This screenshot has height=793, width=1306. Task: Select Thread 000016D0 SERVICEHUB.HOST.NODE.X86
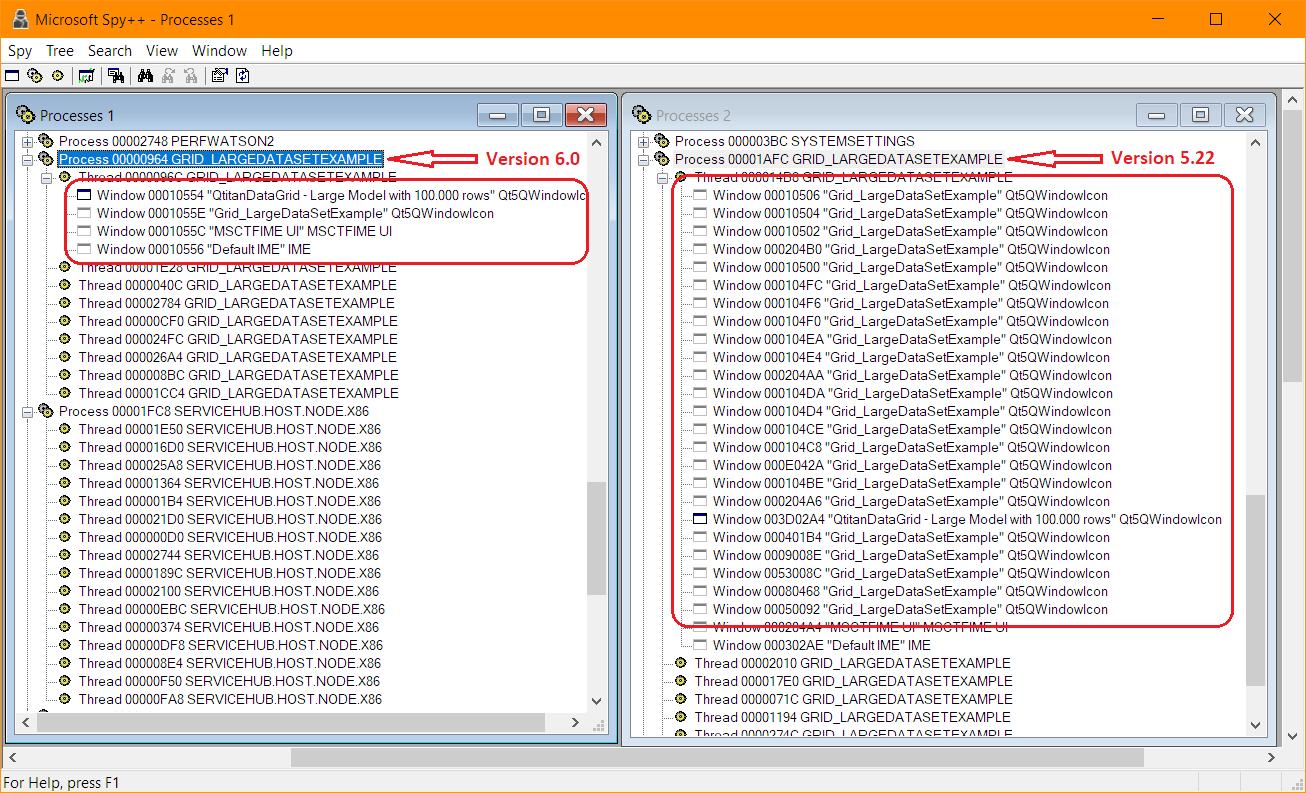tap(229, 447)
